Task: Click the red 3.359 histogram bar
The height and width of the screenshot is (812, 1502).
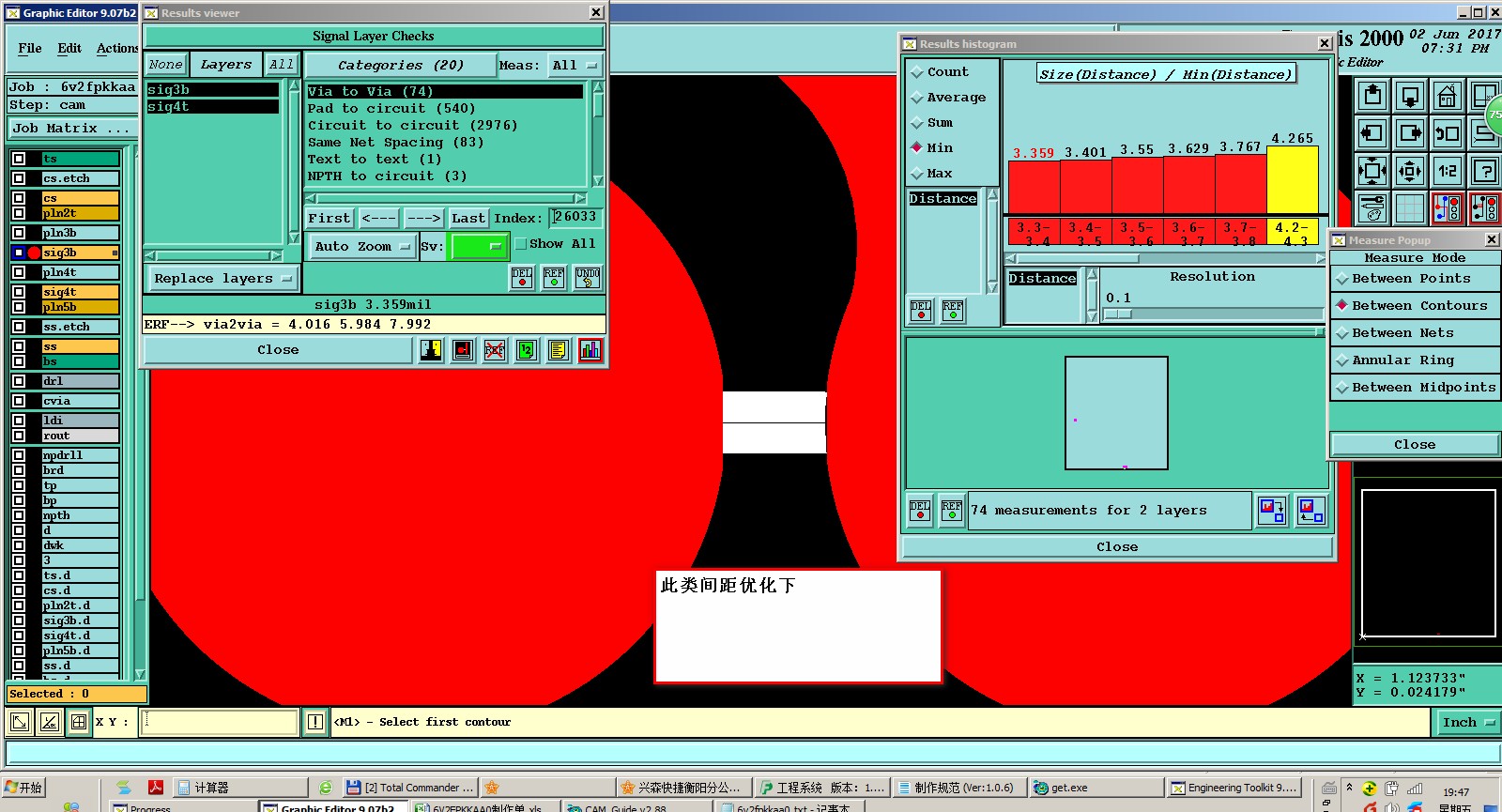Action: pyautogui.click(x=1034, y=188)
